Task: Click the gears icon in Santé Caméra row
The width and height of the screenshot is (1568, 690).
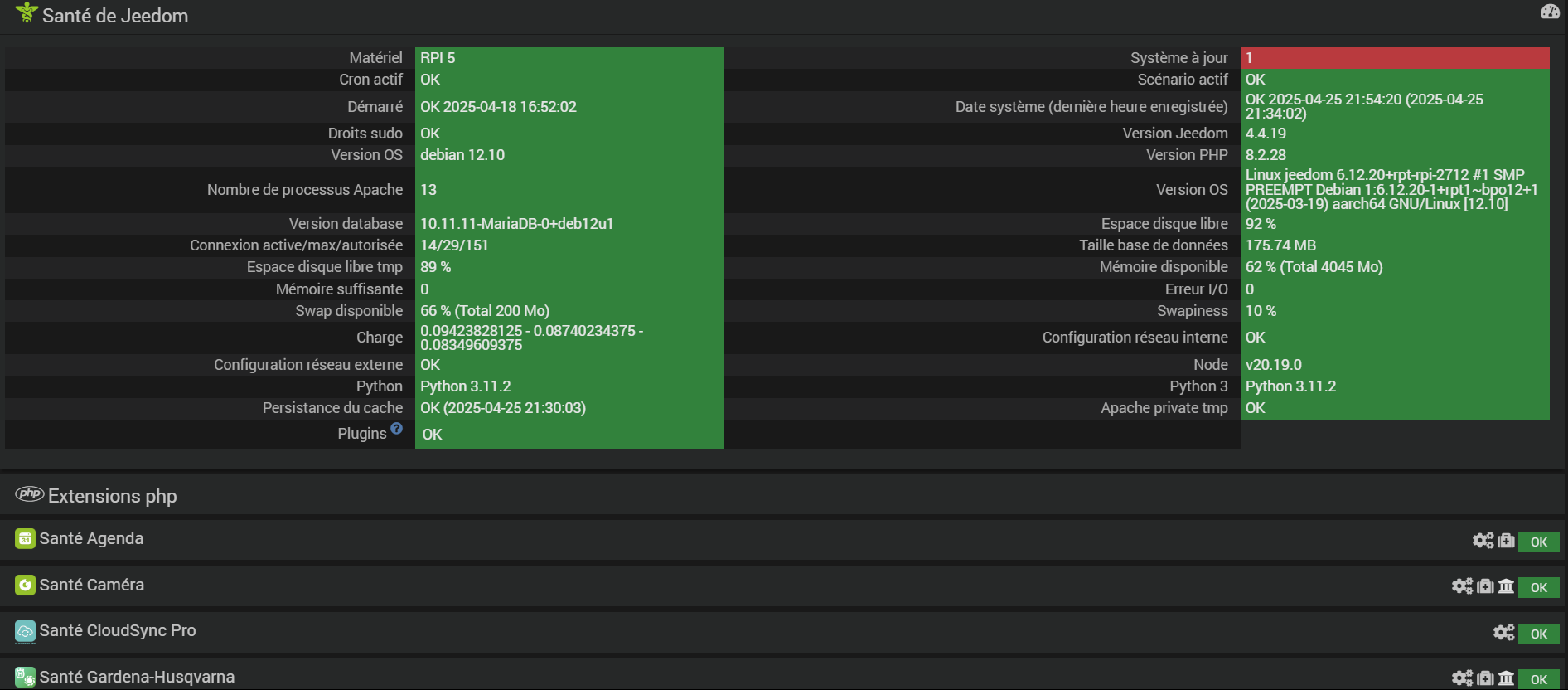Action: (x=1462, y=586)
